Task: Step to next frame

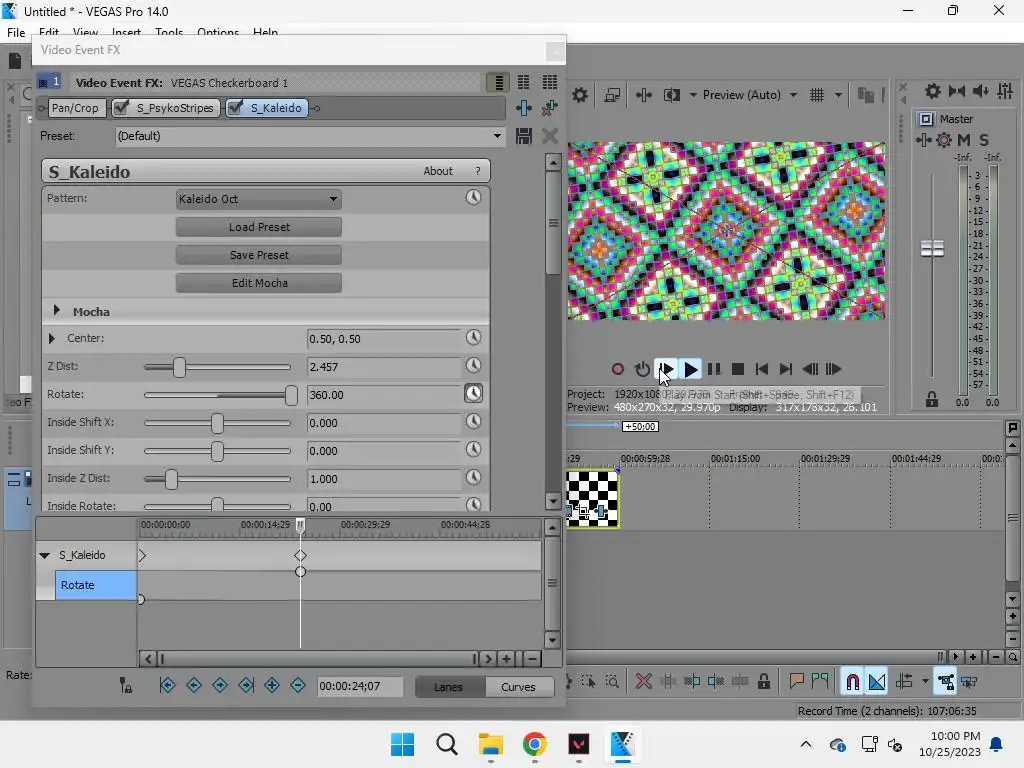Action: pyautogui.click(x=833, y=370)
